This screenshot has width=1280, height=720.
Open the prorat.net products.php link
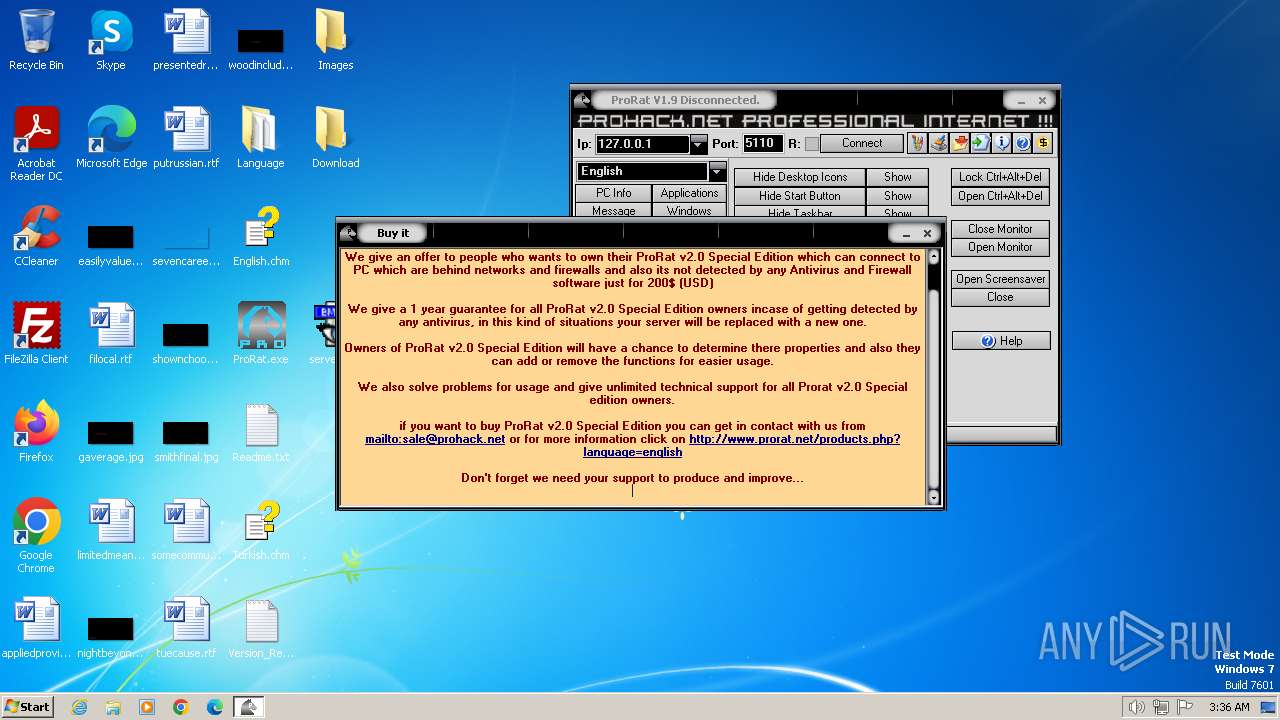click(x=794, y=439)
